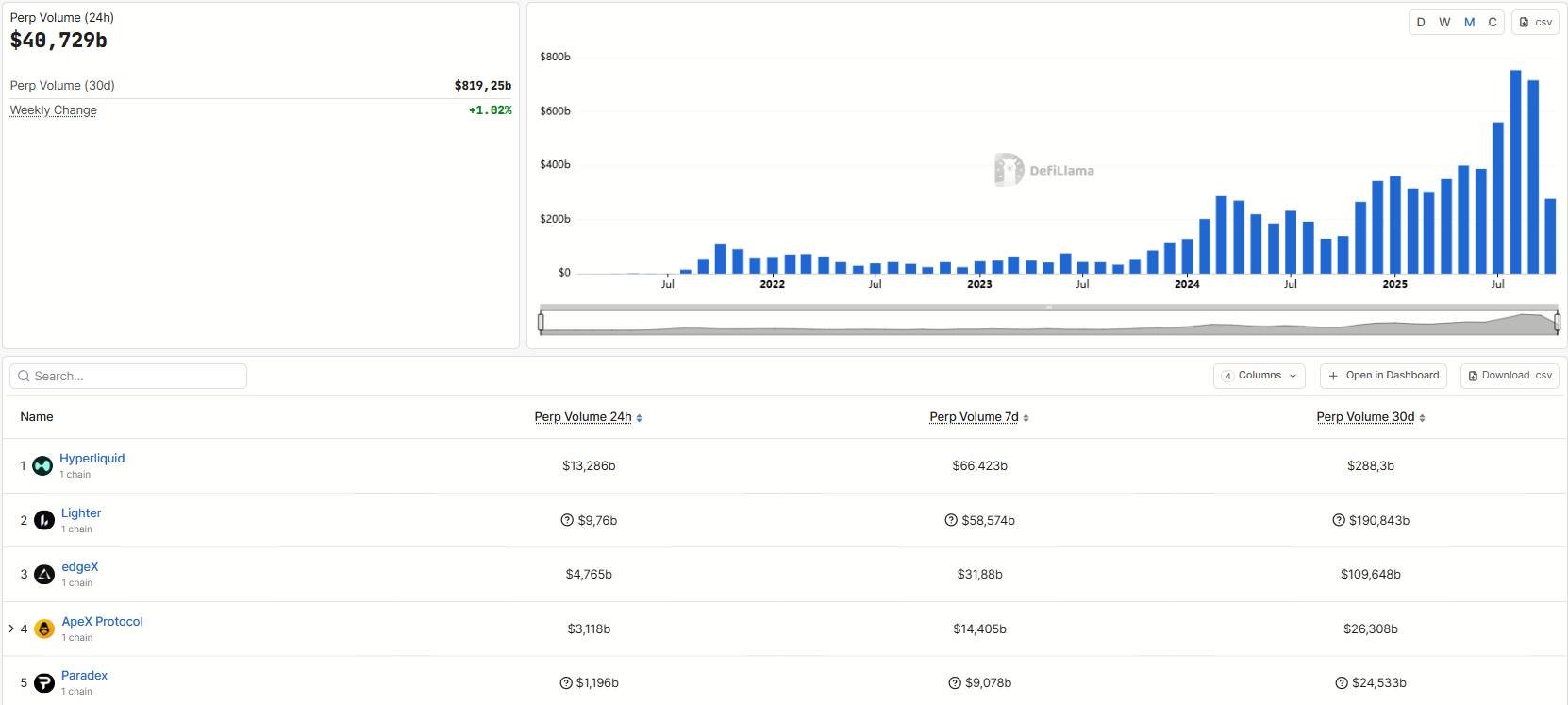Viewport: 1568px width, 705px height.
Task: Click the info icon next to Paradex 30d volume
Action: [1342, 683]
